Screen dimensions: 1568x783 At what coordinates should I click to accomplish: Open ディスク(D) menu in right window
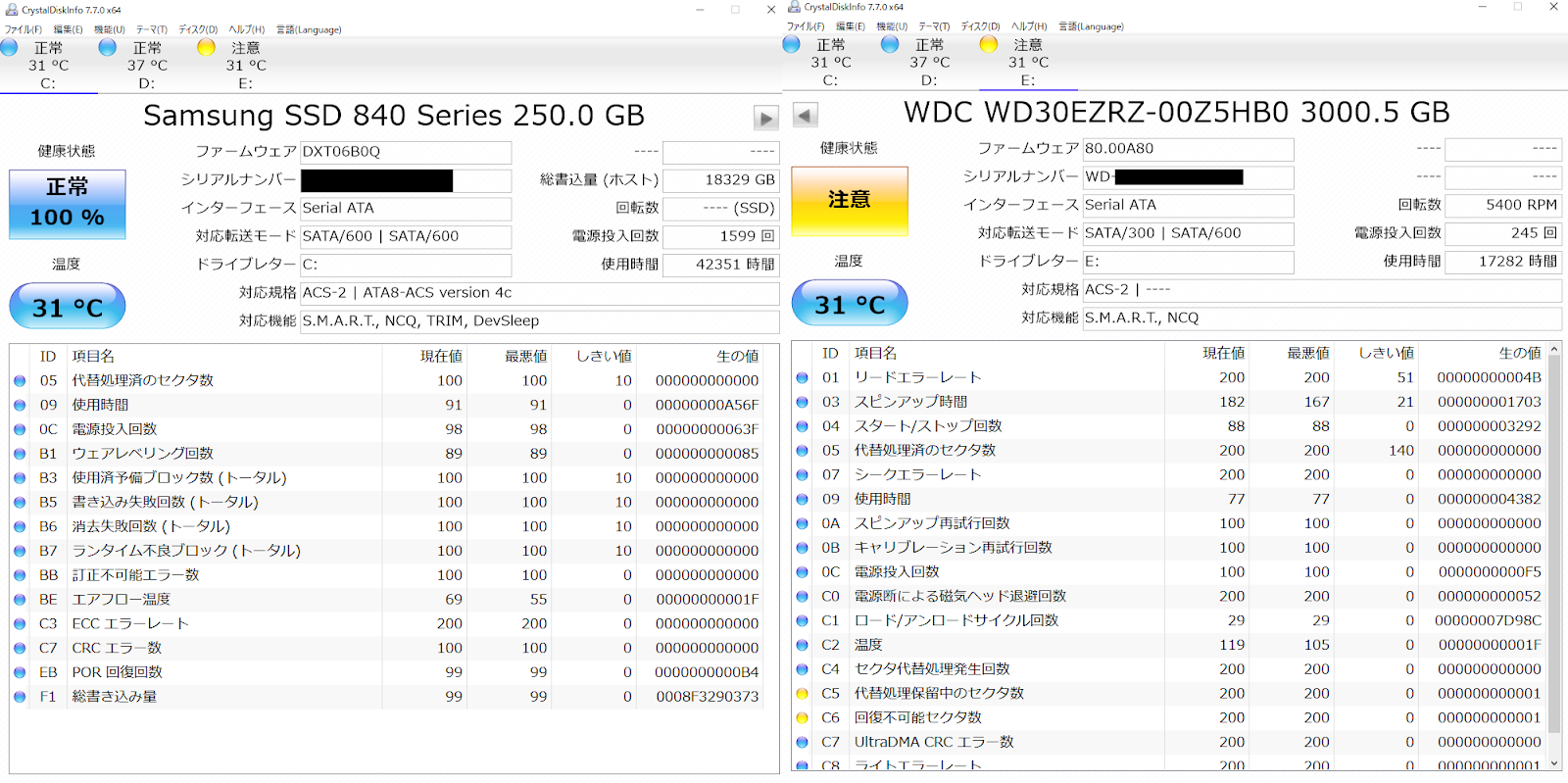980,26
